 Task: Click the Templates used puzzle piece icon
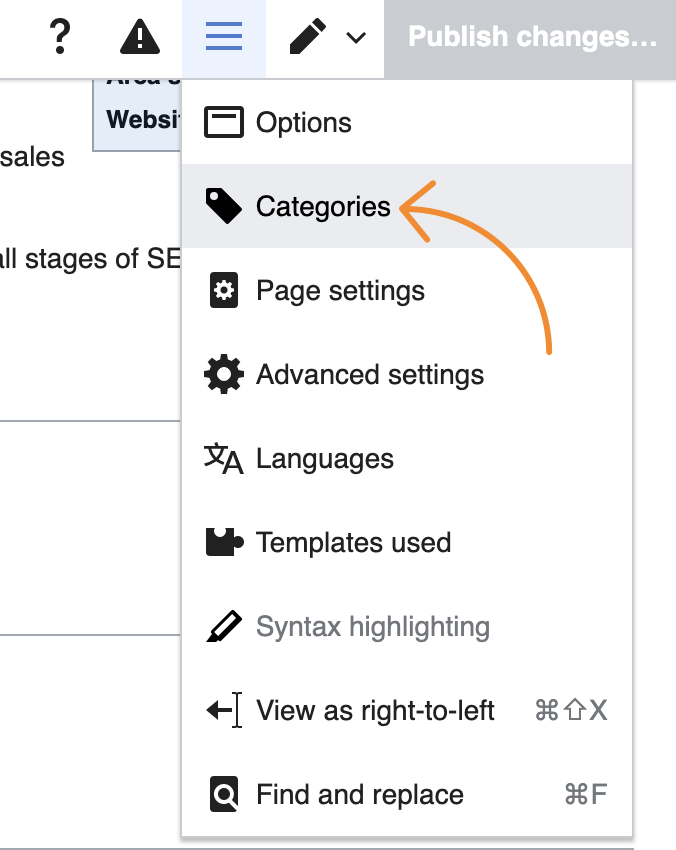point(225,542)
